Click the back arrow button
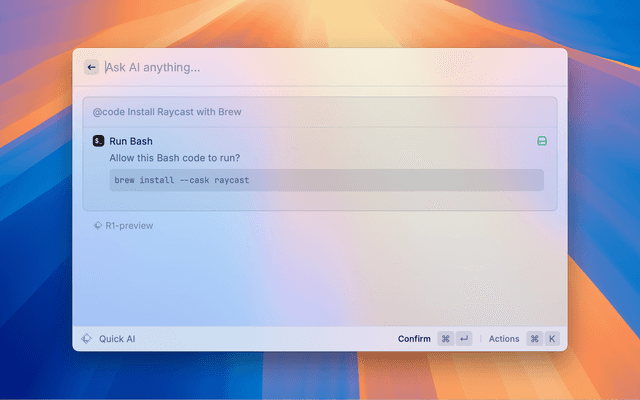 (x=92, y=67)
